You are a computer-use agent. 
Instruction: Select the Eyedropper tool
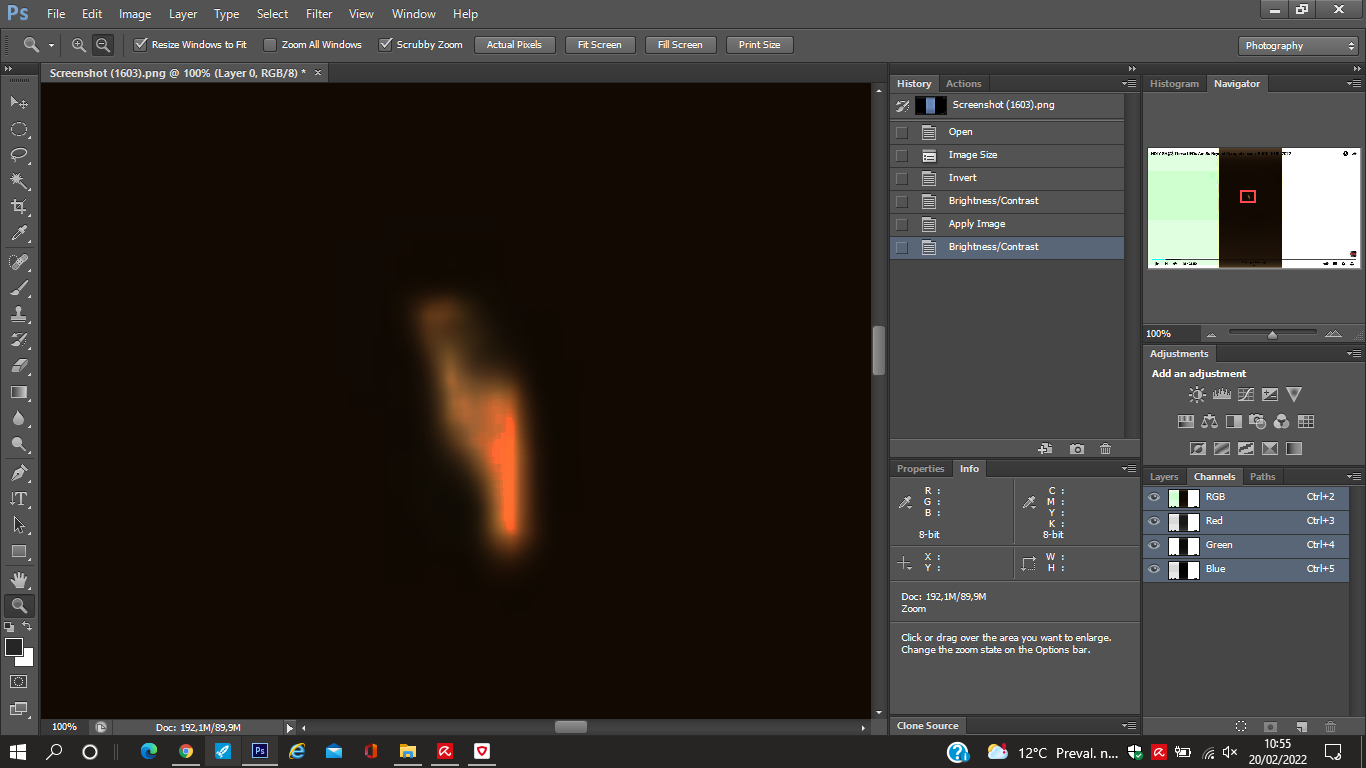tap(18, 234)
